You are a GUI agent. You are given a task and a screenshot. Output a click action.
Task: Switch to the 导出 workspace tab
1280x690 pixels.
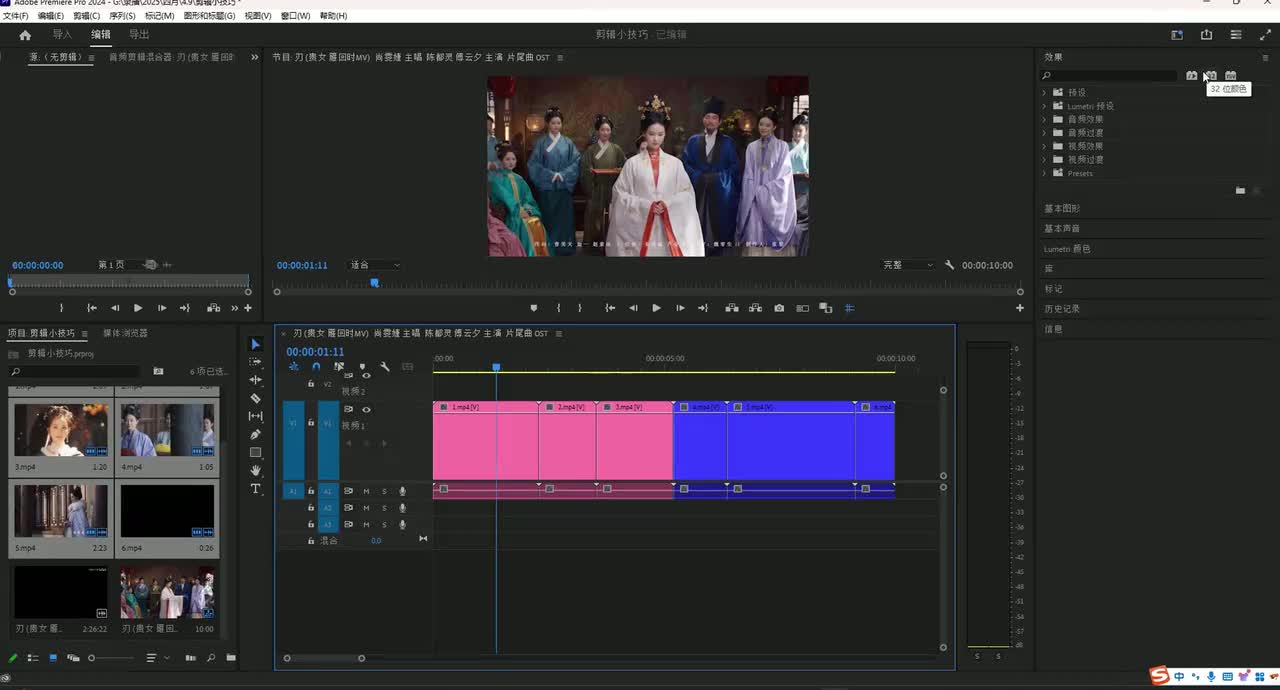(x=139, y=35)
